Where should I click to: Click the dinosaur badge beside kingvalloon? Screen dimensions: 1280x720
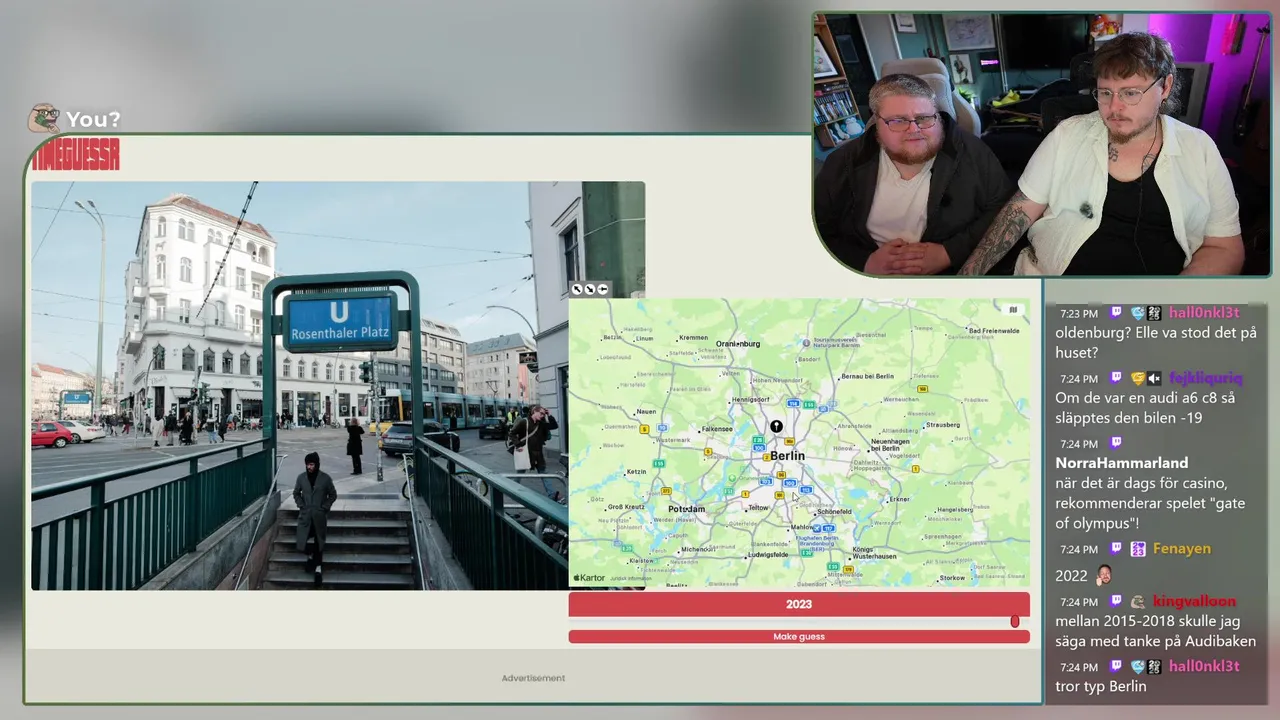pyautogui.click(x=1138, y=601)
